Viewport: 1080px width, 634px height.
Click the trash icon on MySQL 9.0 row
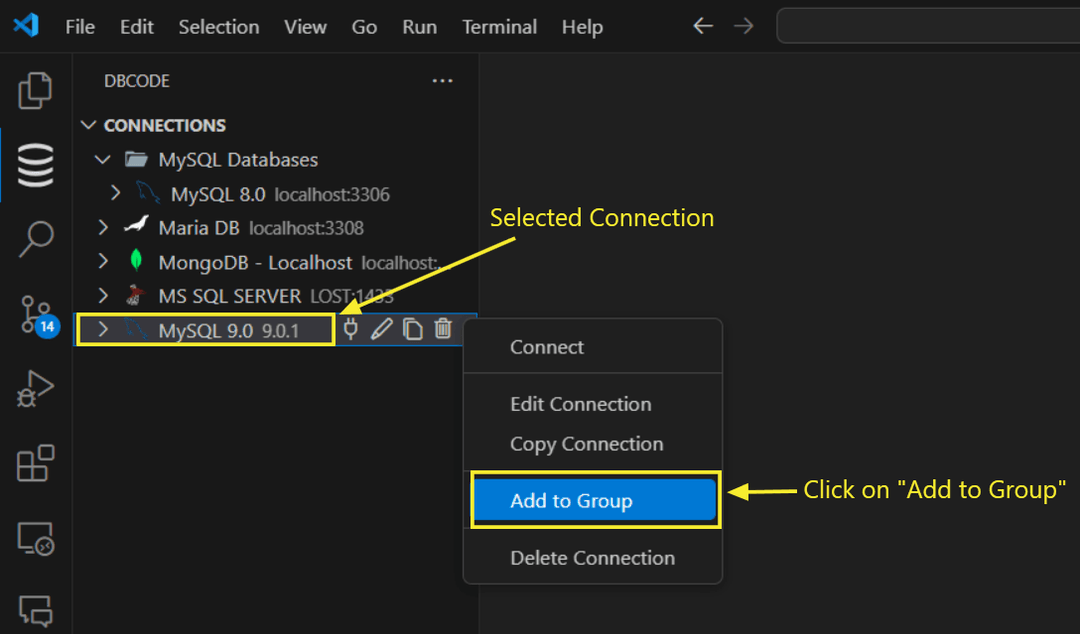(443, 328)
